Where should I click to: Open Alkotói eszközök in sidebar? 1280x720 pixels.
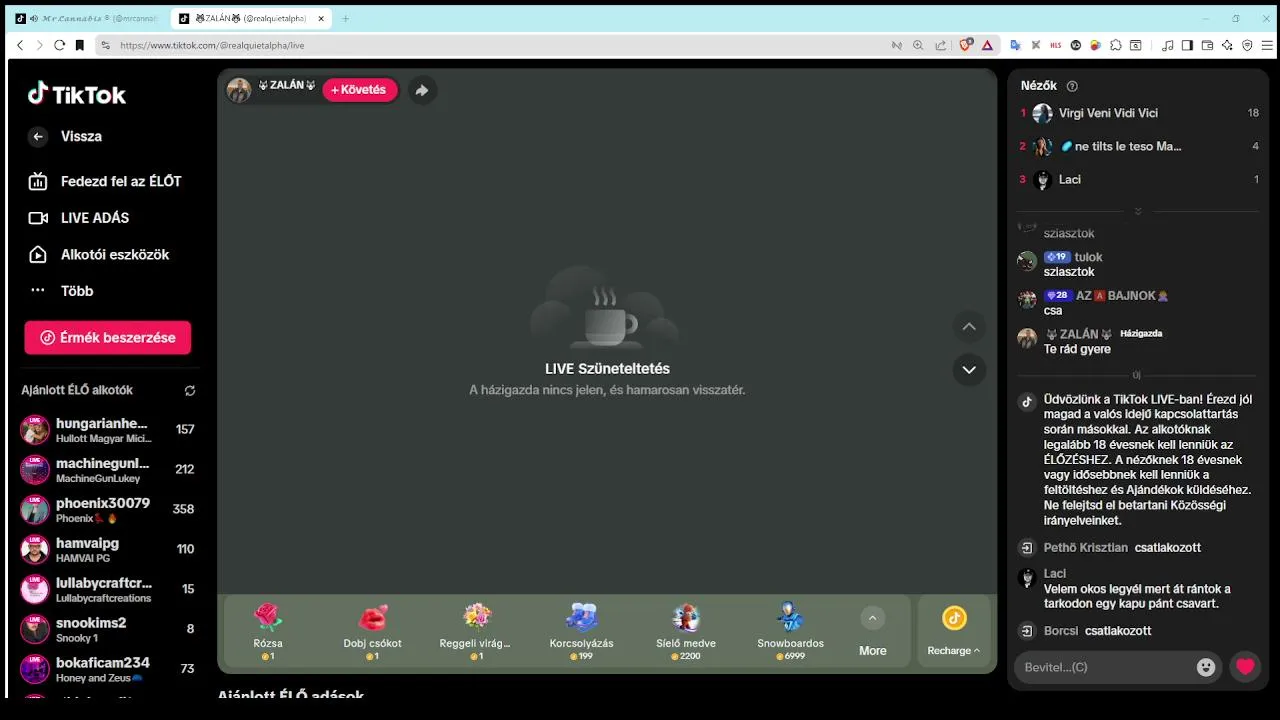[x=98, y=254]
